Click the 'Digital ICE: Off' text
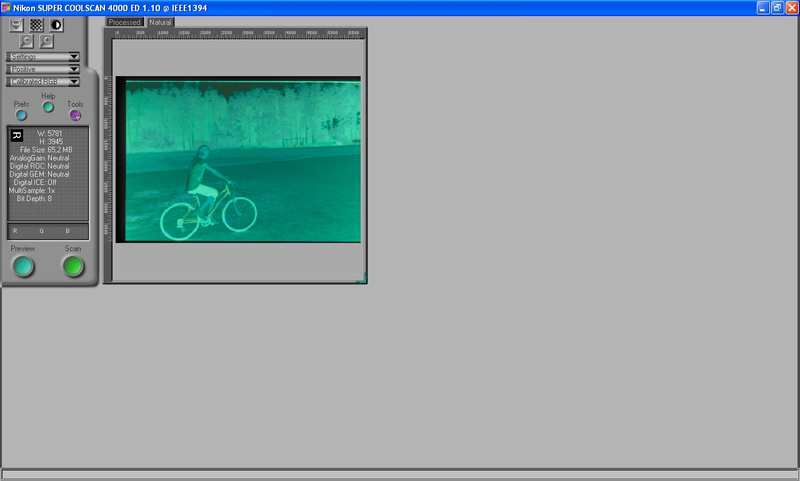Image resolution: width=800 pixels, height=481 pixels. (x=35, y=182)
